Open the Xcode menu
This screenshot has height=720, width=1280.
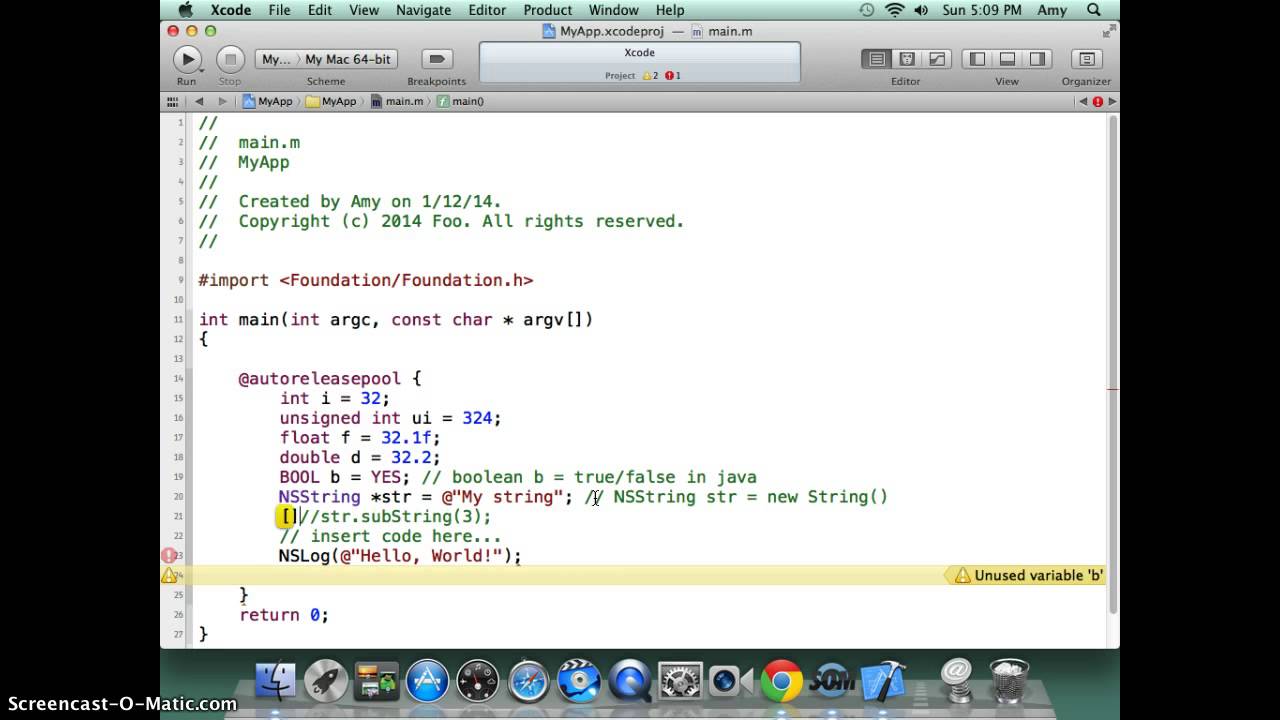click(x=230, y=10)
